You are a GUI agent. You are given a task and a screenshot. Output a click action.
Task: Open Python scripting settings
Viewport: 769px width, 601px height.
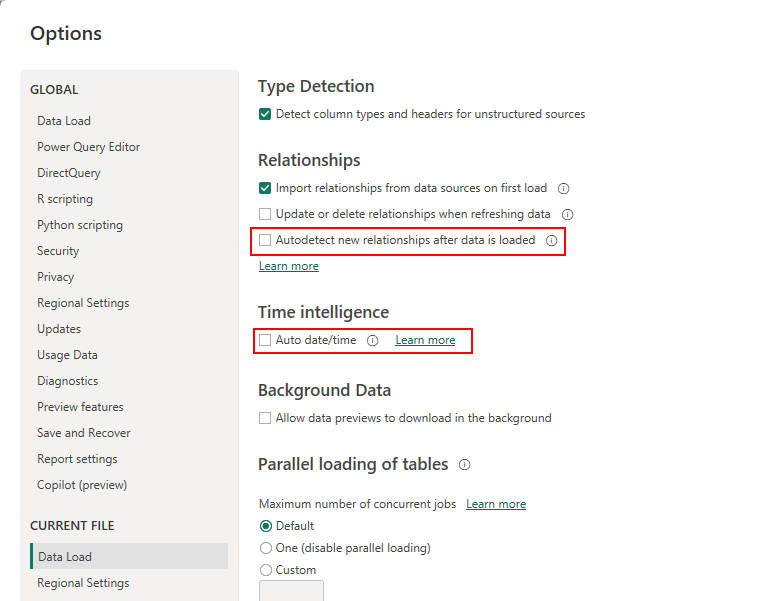click(80, 225)
